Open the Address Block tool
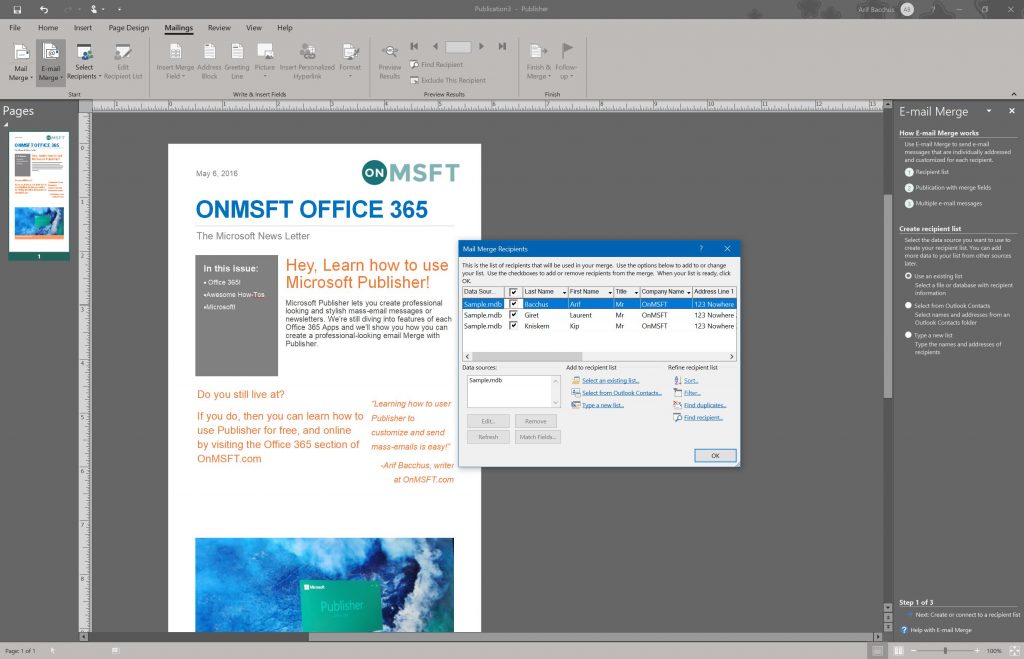This screenshot has width=1024, height=659. [208, 52]
